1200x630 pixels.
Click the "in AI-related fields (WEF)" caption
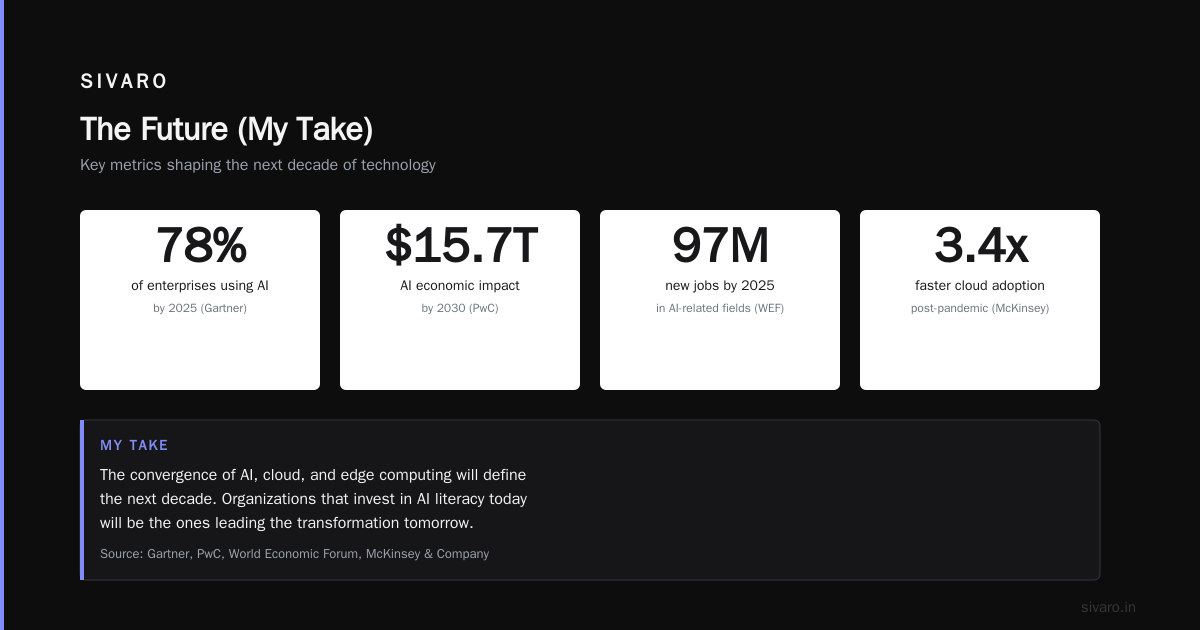720,308
